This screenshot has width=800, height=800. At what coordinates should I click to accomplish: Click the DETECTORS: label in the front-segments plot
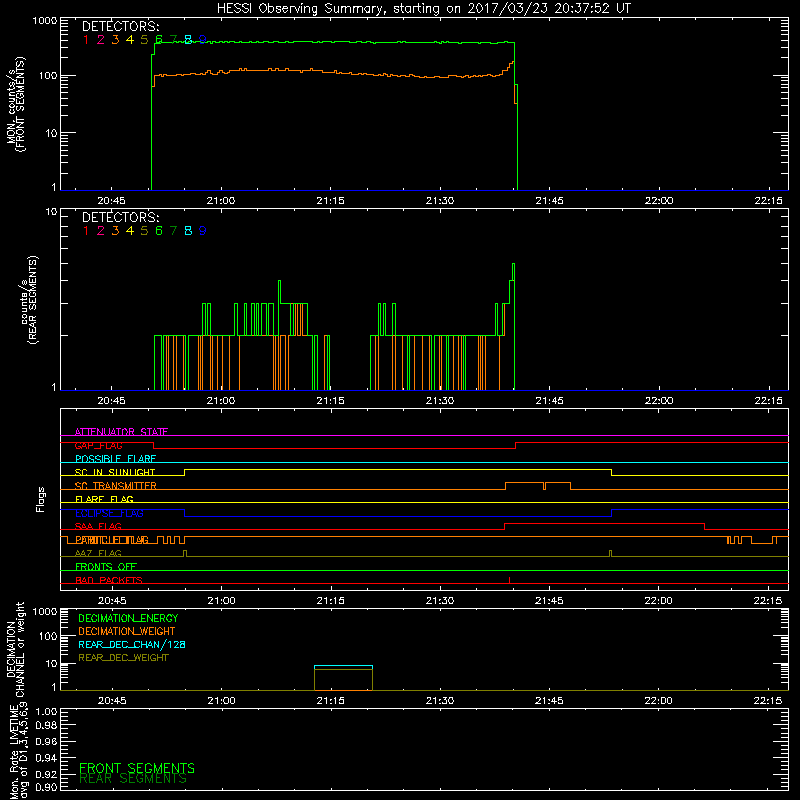tap(120, 27)
